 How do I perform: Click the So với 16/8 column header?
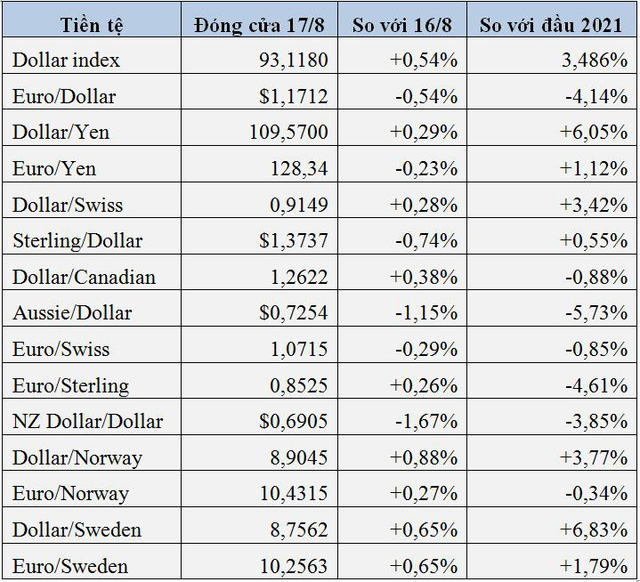[402, 20]
